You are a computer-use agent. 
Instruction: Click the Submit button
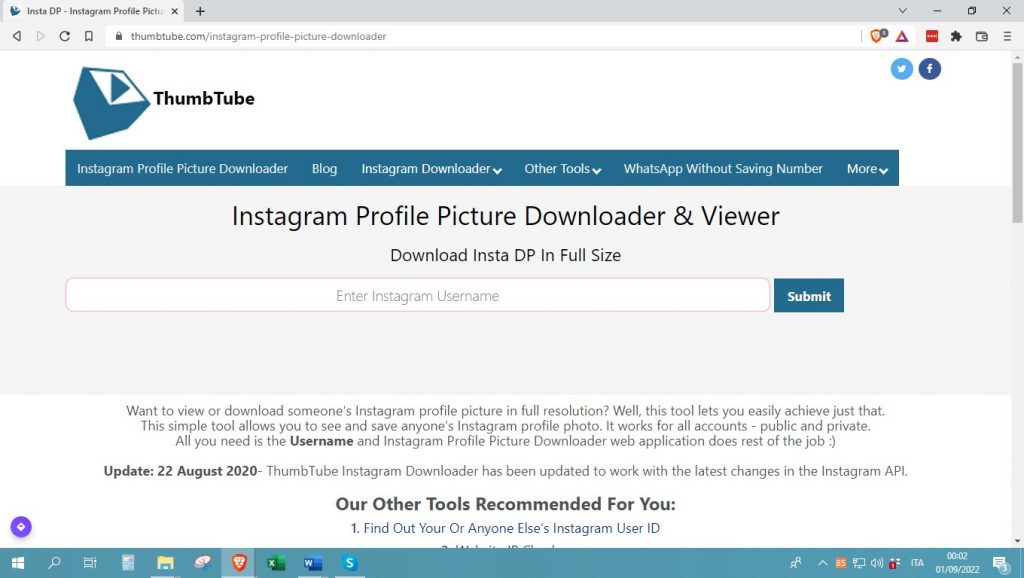pos(808,296)
